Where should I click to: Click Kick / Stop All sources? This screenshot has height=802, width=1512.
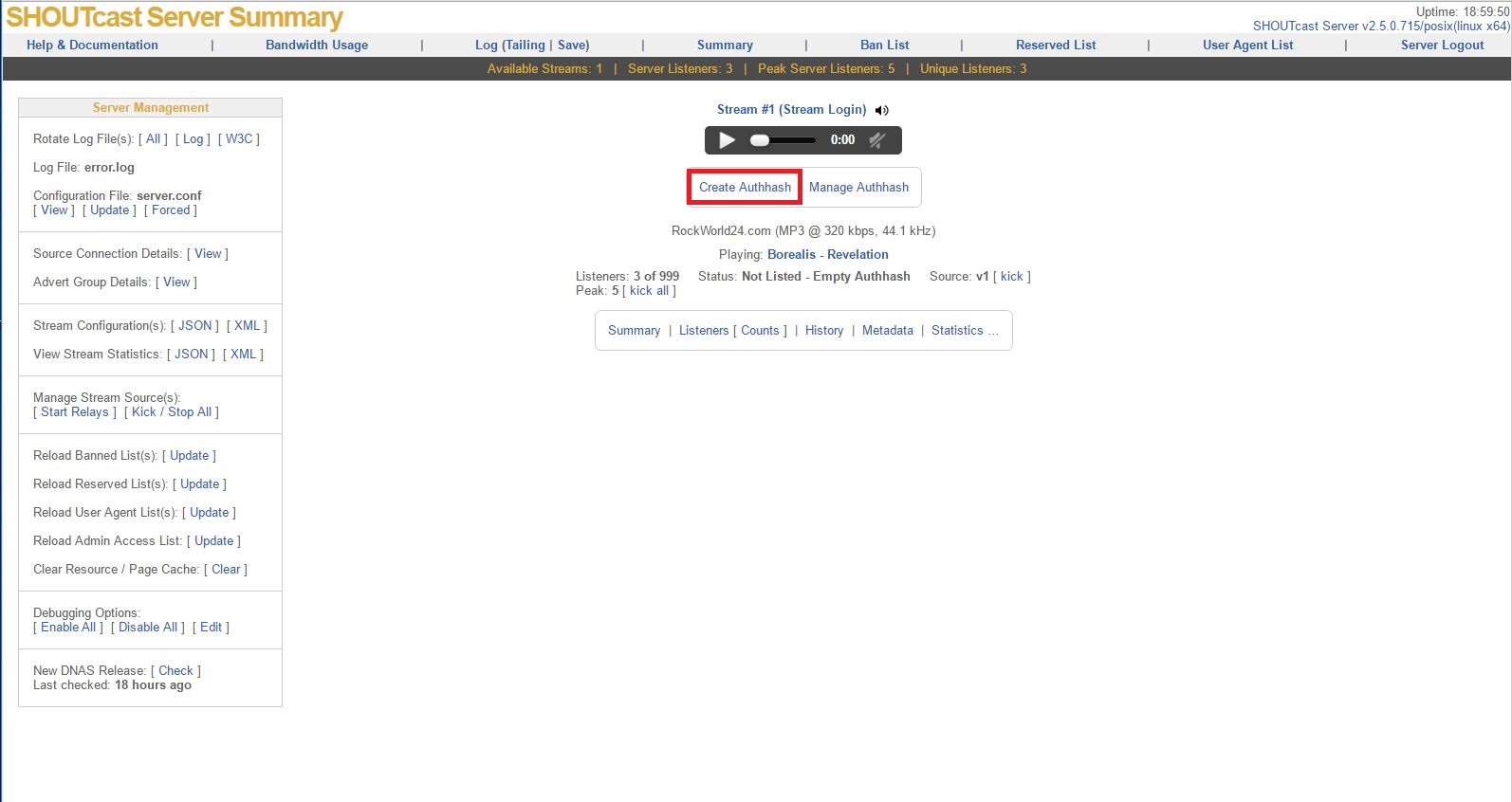(x=172, y=411)
